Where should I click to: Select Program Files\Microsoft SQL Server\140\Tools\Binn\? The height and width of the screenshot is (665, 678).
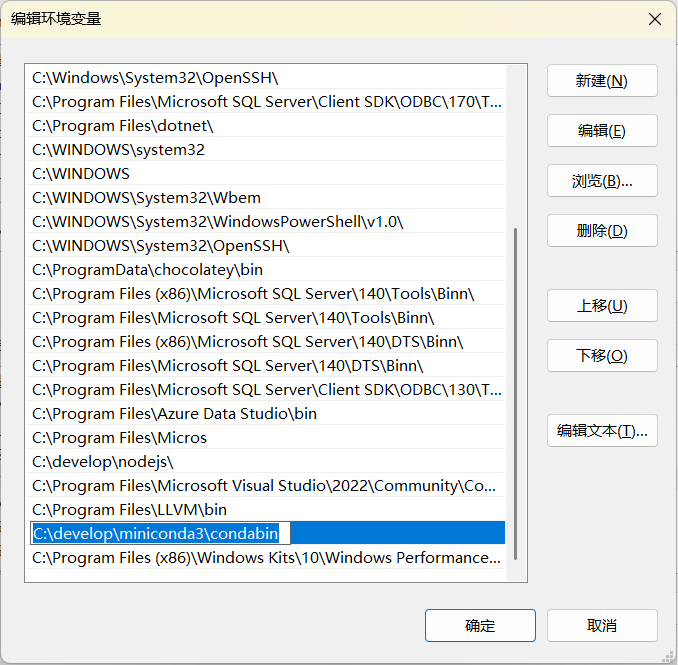(x=265, y=318)
